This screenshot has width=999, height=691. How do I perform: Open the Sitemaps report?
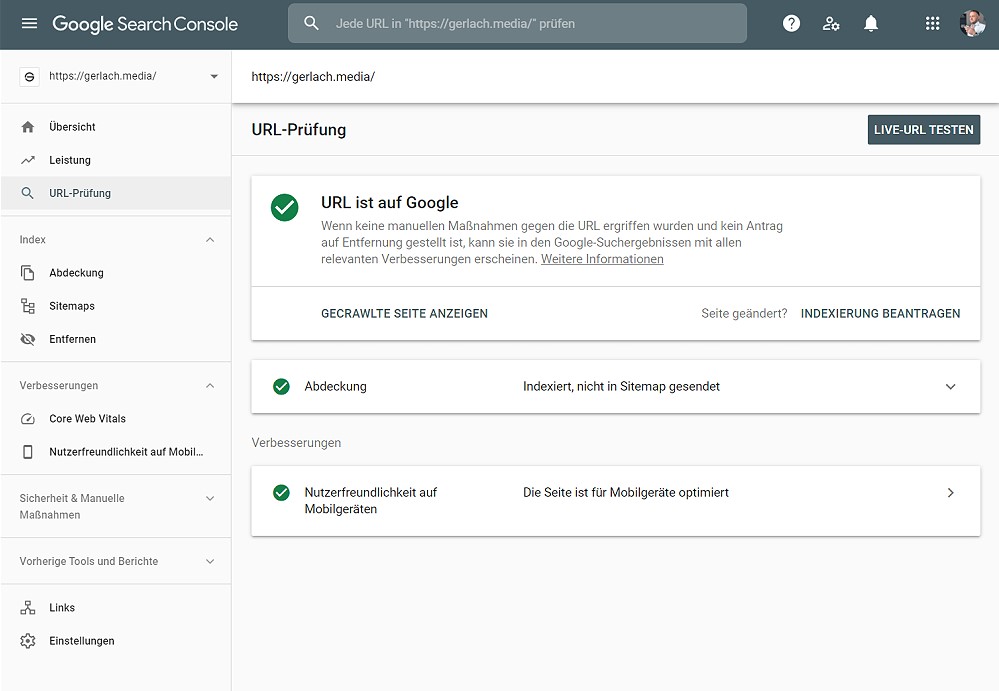tap(71, 306)
